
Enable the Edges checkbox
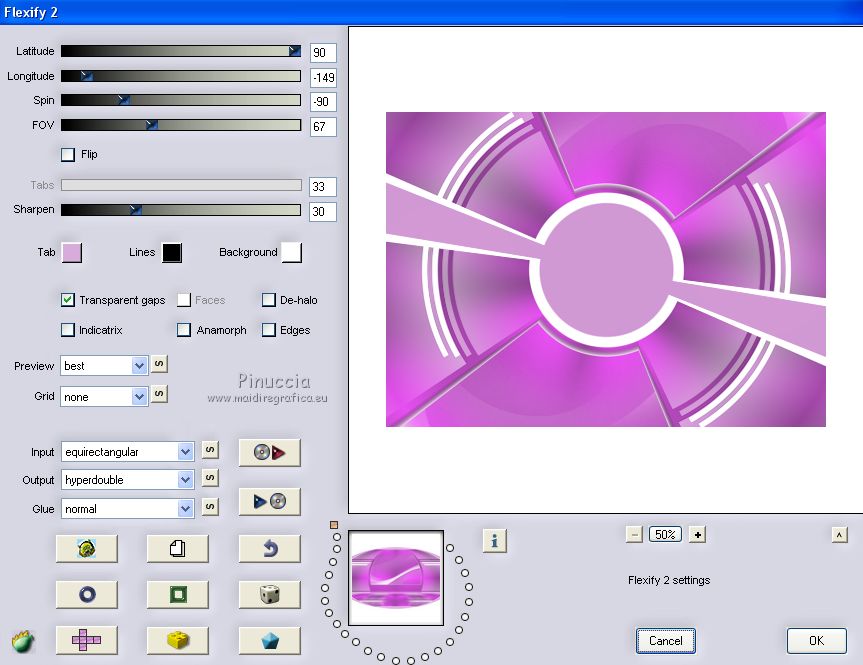(x=269, y=330)
